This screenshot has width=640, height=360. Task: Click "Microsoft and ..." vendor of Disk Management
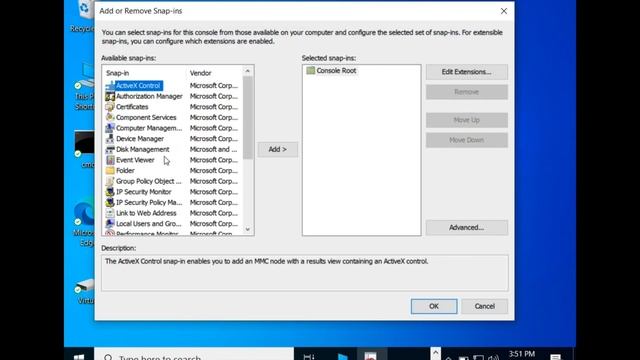pyautogui.click(x=213, y=149)
